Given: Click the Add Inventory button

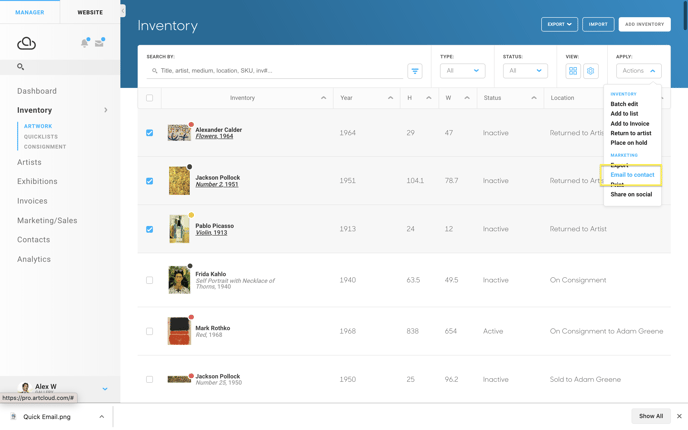Looking at the screenshot, I should (645, 24).
